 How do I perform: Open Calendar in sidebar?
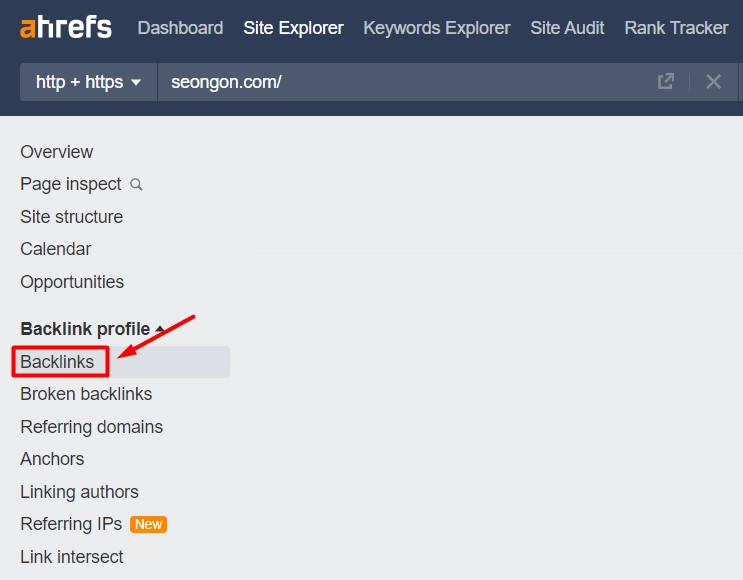coord(55,249)
